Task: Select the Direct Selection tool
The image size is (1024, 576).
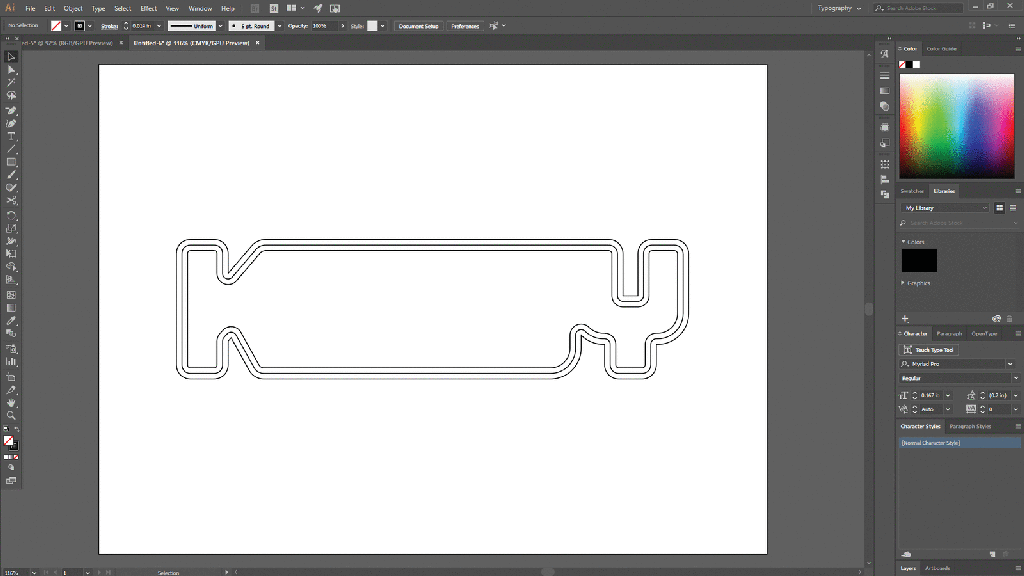Action: (x=11, y=70)
